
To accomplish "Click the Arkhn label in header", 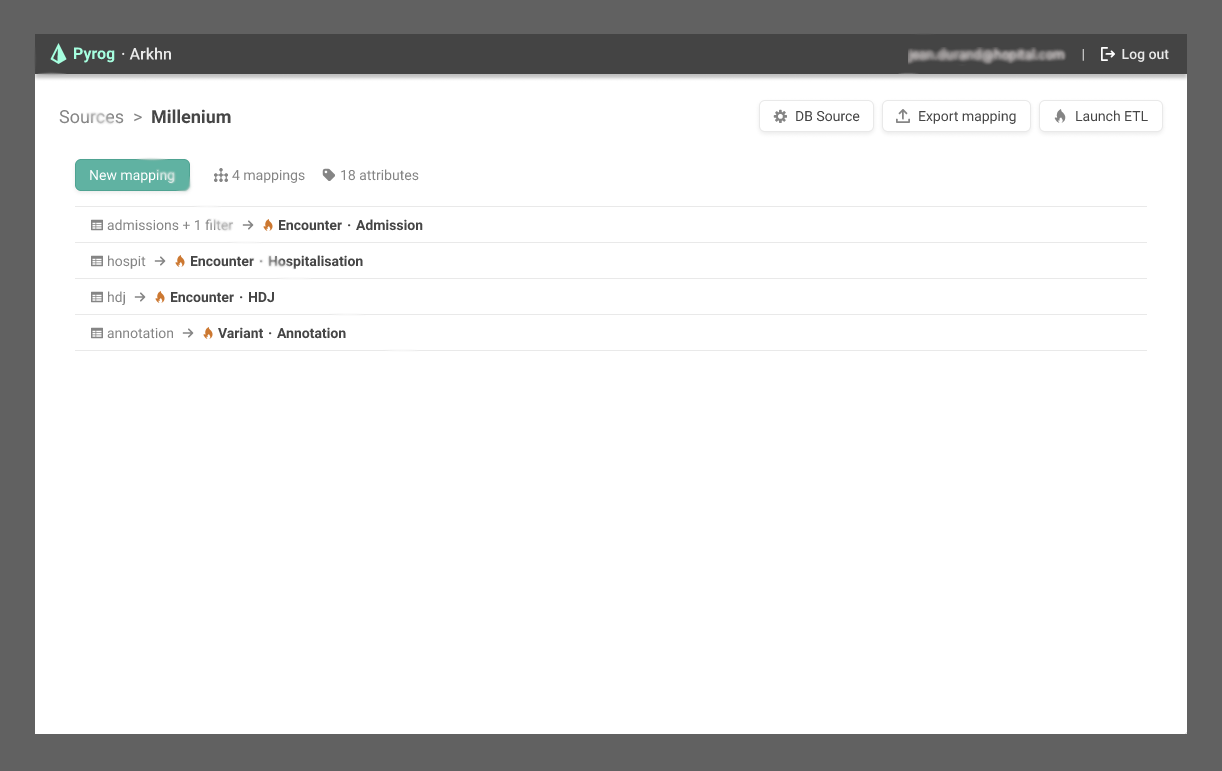I will 151,54.
